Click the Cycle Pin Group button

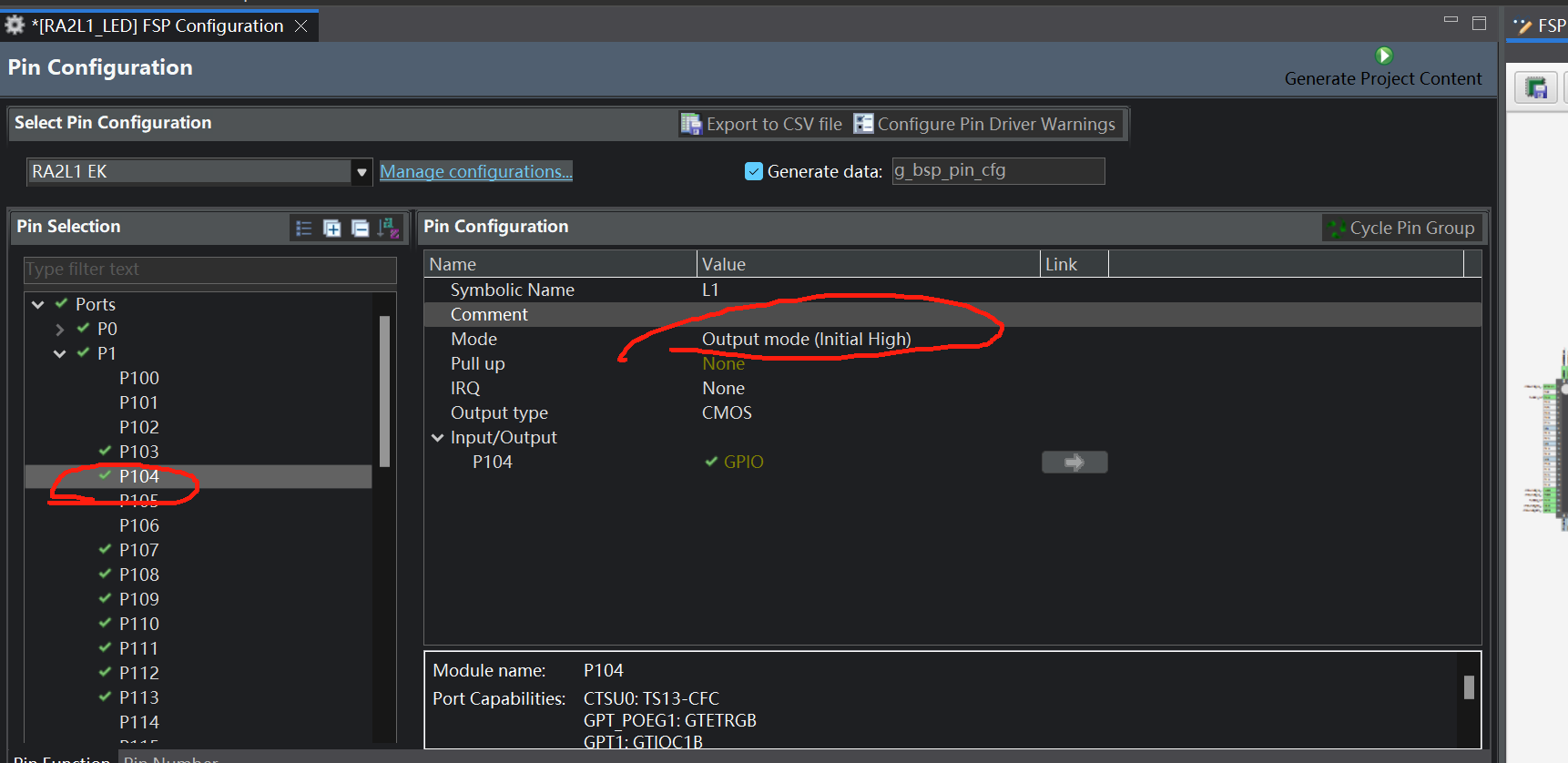point(1402,229)
